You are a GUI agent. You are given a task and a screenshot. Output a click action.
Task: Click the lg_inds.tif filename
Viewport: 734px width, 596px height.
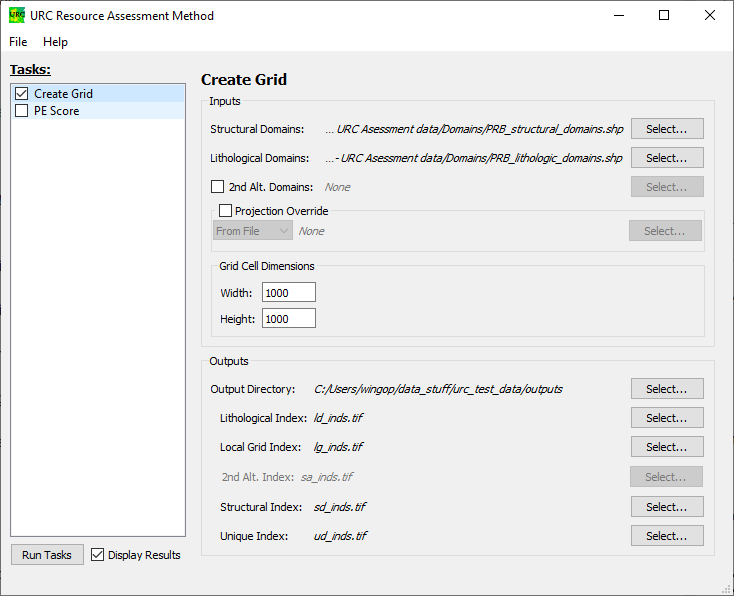pyautogui.click(x=338, y=447)
